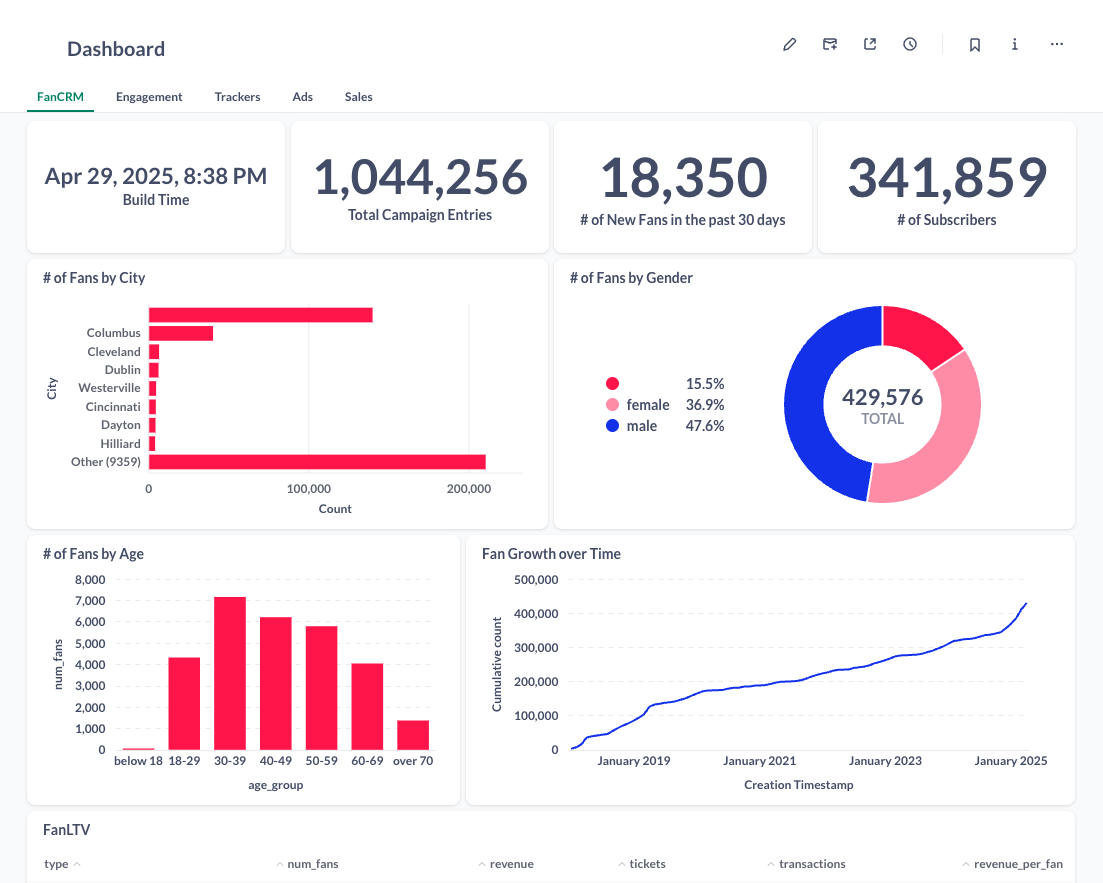
Task: Open the share/export dashboard icon
Action: pos(869,44)
